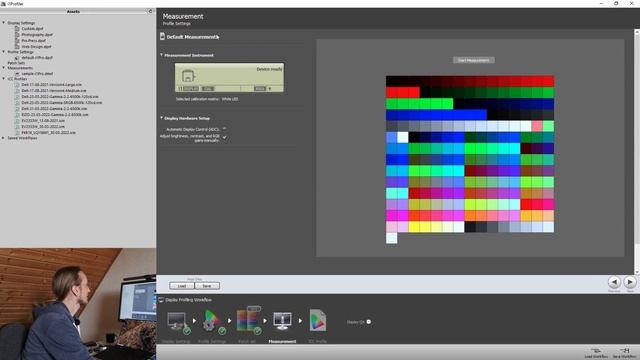
Task: Select the Patch Sets tree entry
Action: click(16, 63)
